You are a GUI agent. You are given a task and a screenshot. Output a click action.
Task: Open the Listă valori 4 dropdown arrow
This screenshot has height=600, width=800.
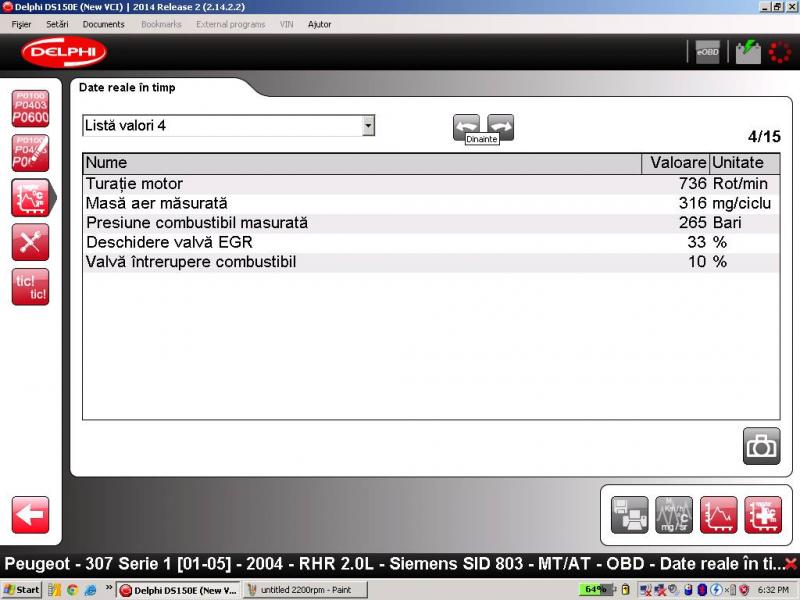point(368,126)
